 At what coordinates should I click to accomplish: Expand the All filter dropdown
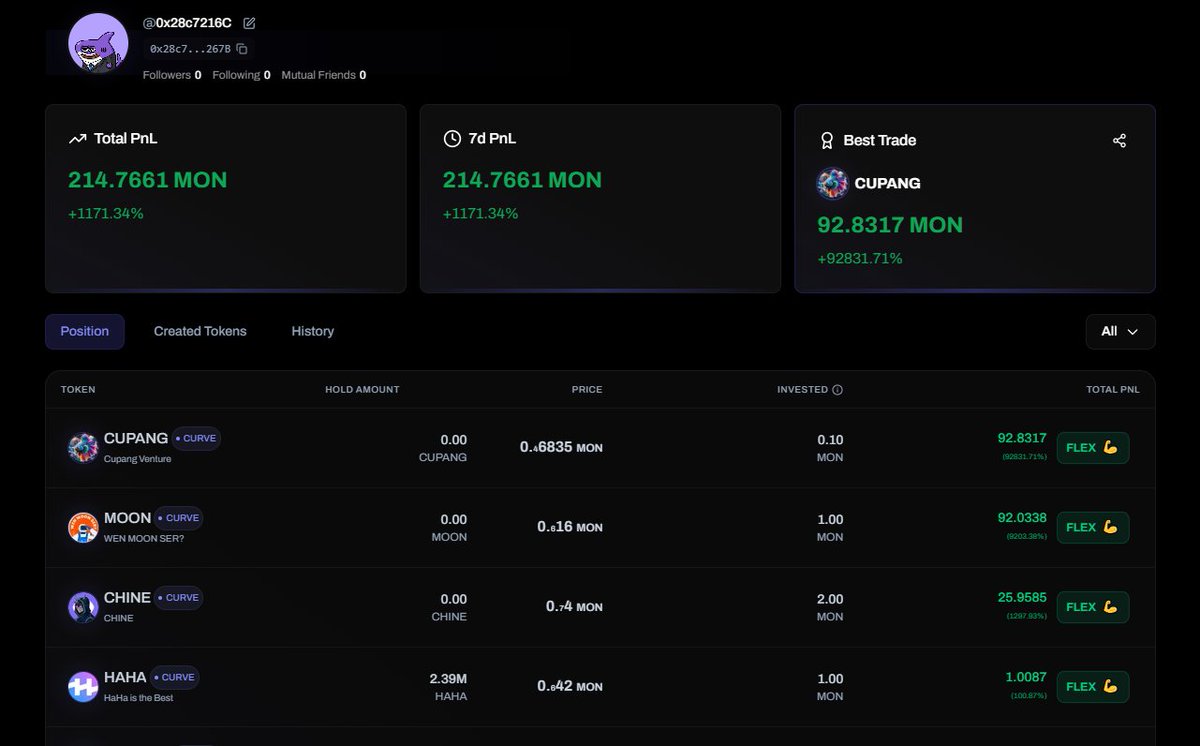[x=1120, y=332]
